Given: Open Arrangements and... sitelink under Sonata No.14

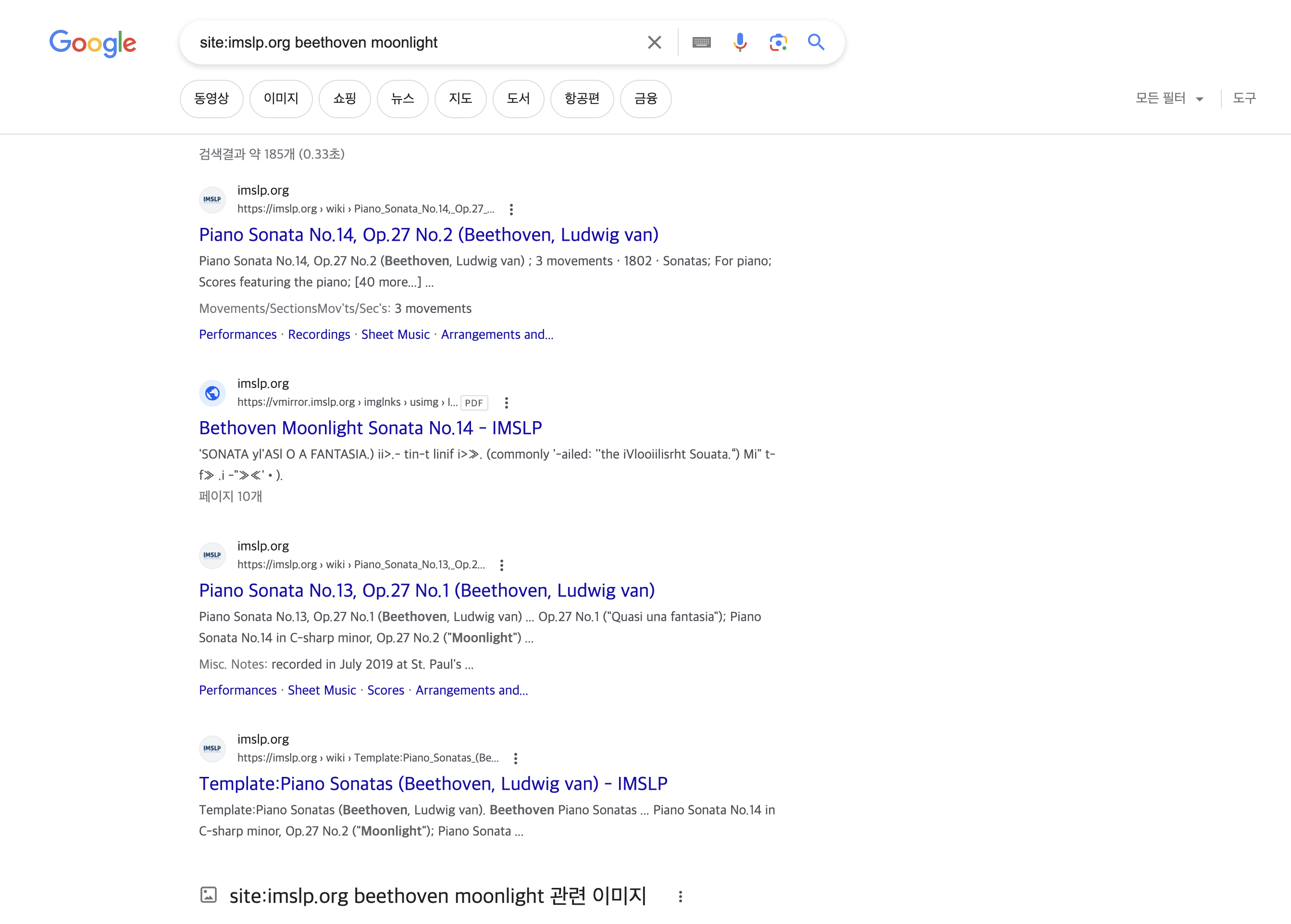Looking at the screenshot, I should coord(497,335).
